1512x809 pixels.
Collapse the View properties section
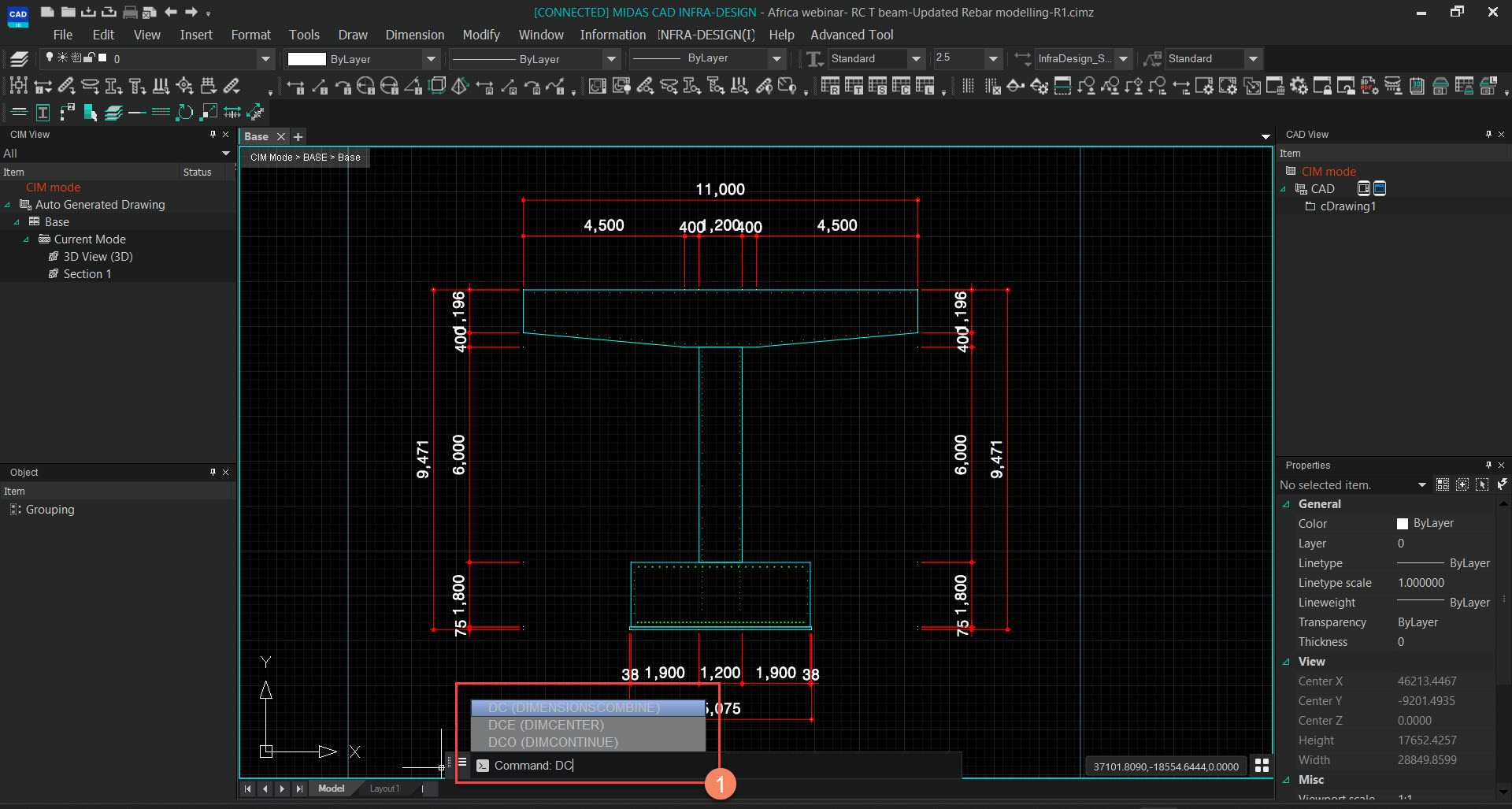(1287, 662)
